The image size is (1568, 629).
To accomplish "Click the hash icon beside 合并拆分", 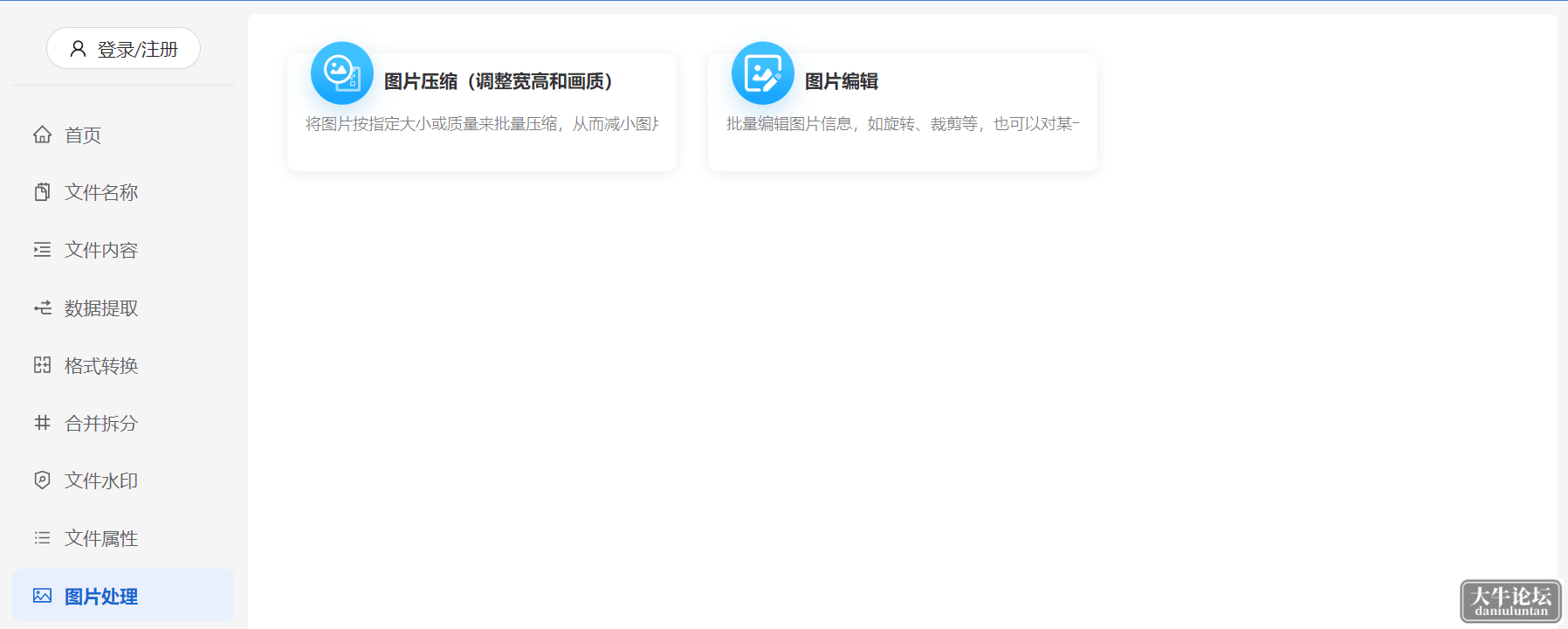I will [x=42, y=423].
